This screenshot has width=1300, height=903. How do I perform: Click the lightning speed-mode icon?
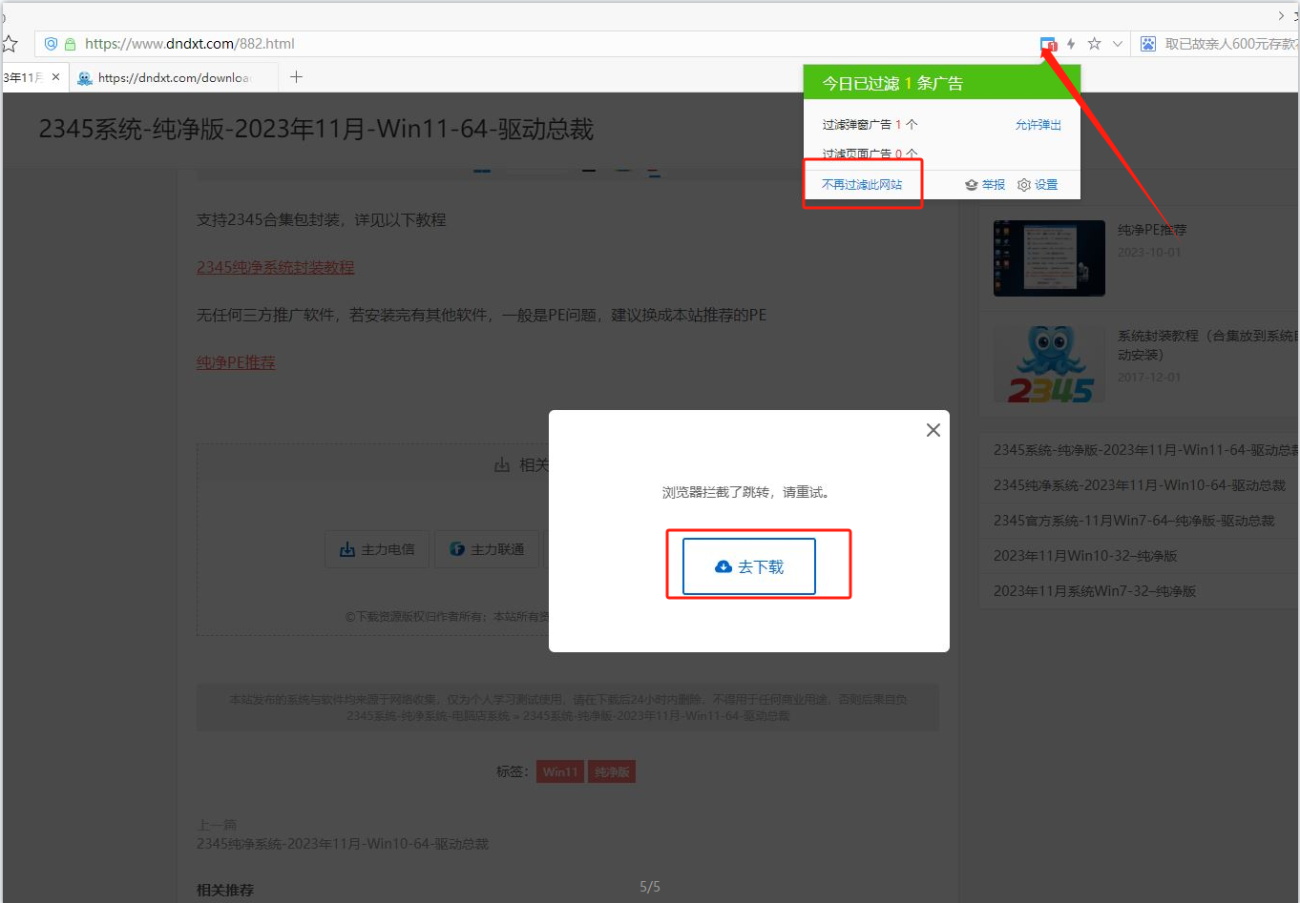click(1071, 44)
